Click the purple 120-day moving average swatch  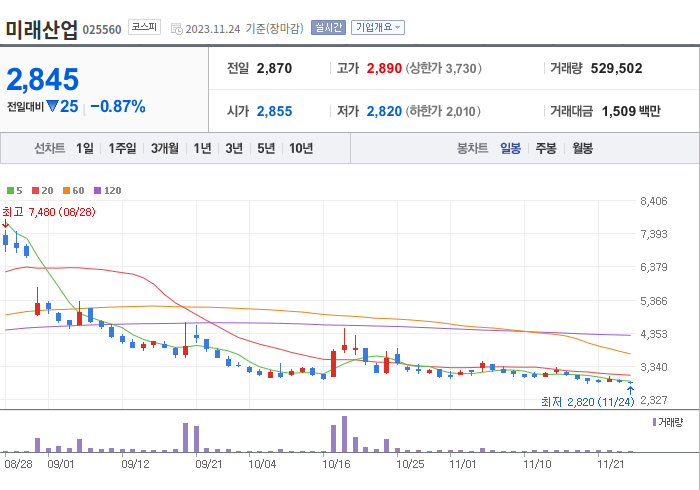[98, 191]
